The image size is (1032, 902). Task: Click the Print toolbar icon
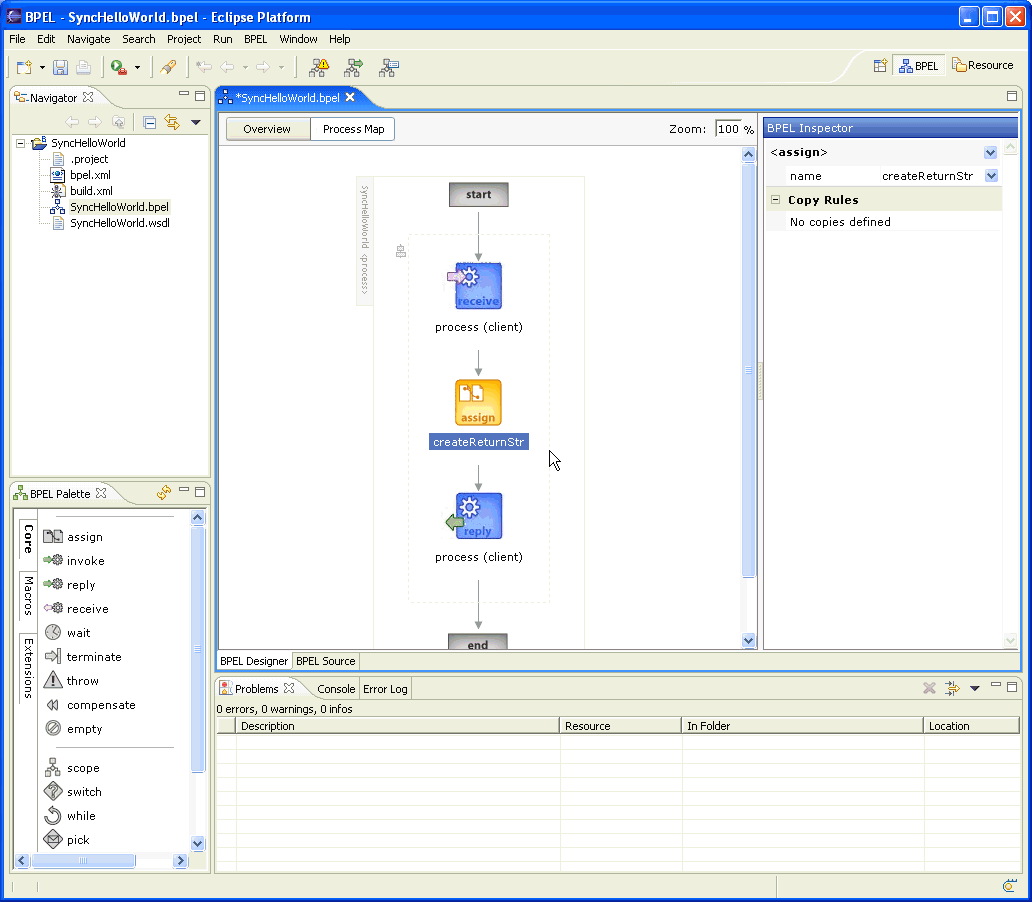[84, 66]
